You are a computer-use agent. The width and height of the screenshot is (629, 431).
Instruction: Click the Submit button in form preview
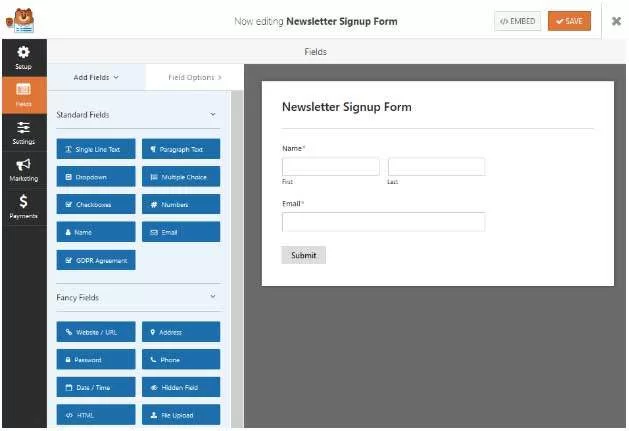click(x=303, y=255)
